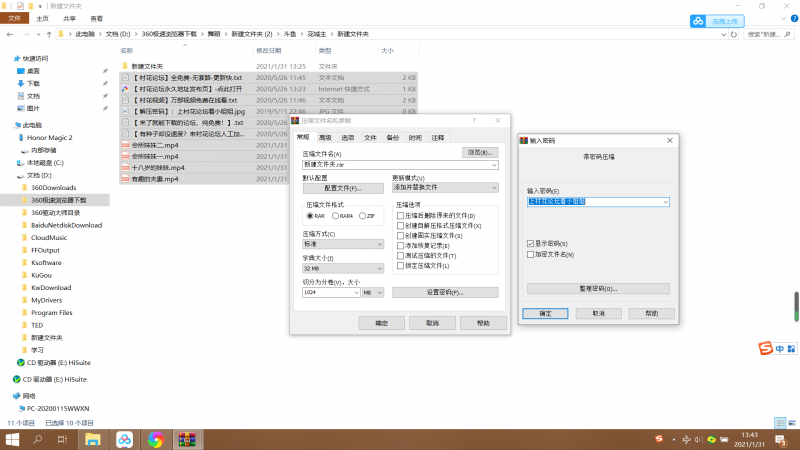Open the Windows Start menu
800x450 pixels.
pyautogui.click(x=11, y=439)
